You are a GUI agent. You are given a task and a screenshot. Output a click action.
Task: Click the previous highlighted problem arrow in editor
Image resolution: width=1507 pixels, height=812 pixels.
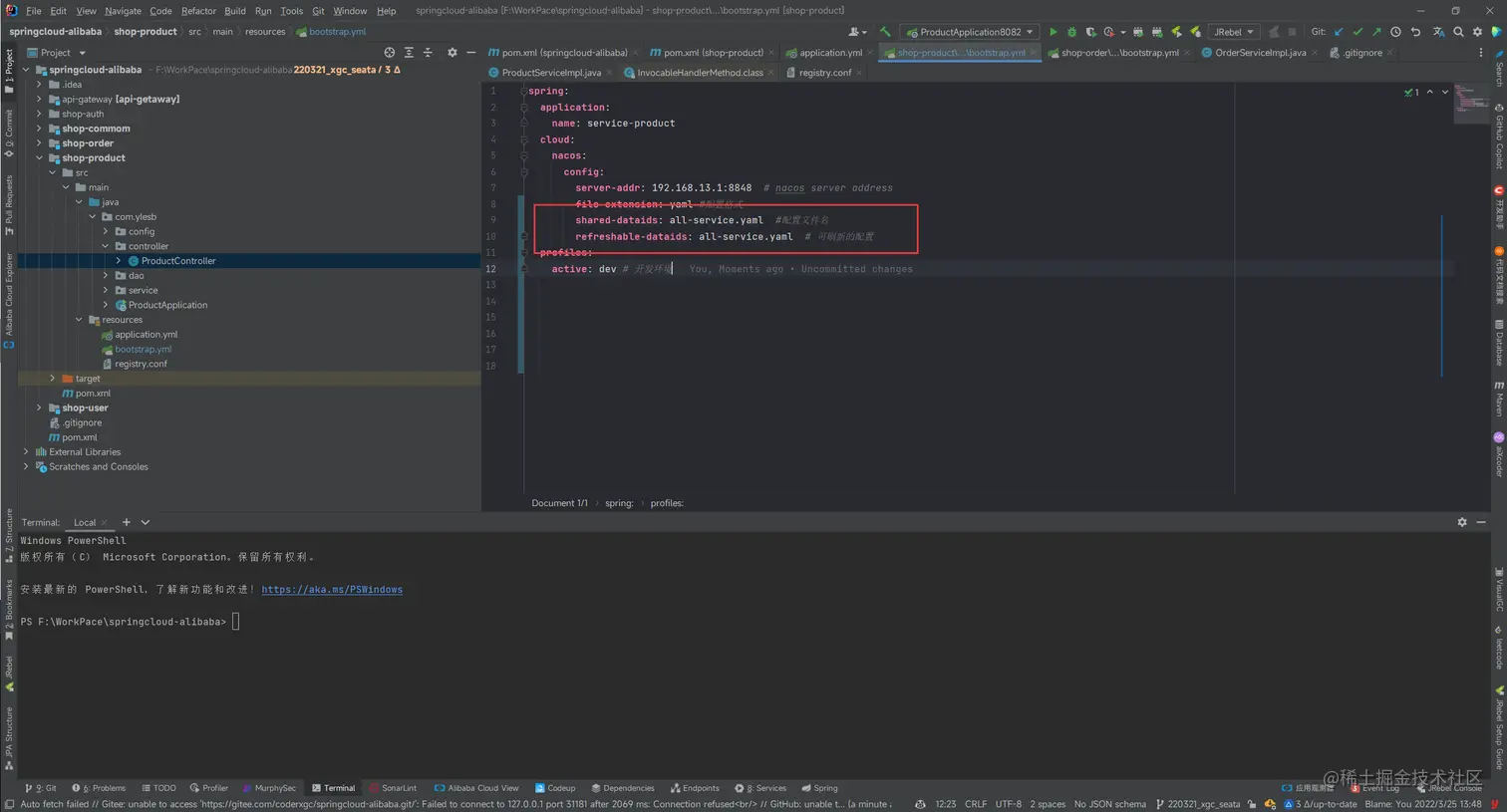click(x=1429, y=92)
